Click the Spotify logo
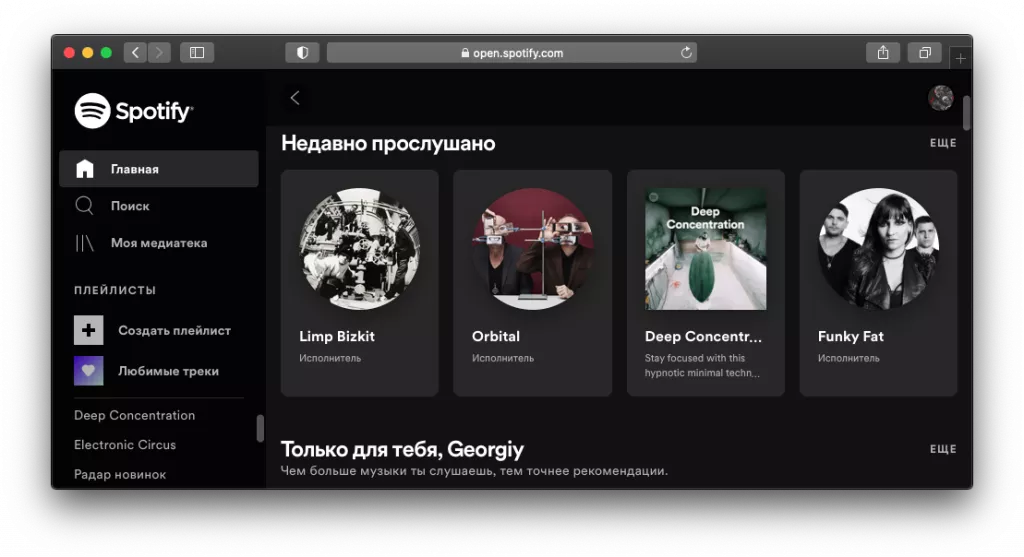The height and width of the screenshot is (557, 1024). 134,110
